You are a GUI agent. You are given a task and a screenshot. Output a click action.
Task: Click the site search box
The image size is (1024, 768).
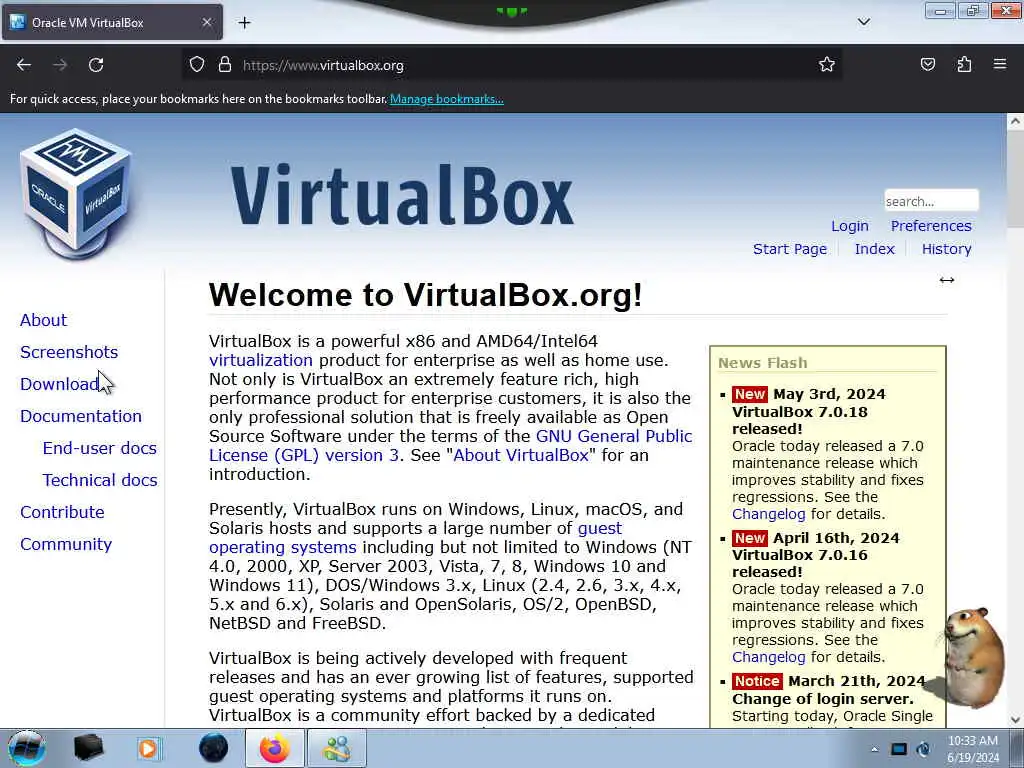click(931, 200)
